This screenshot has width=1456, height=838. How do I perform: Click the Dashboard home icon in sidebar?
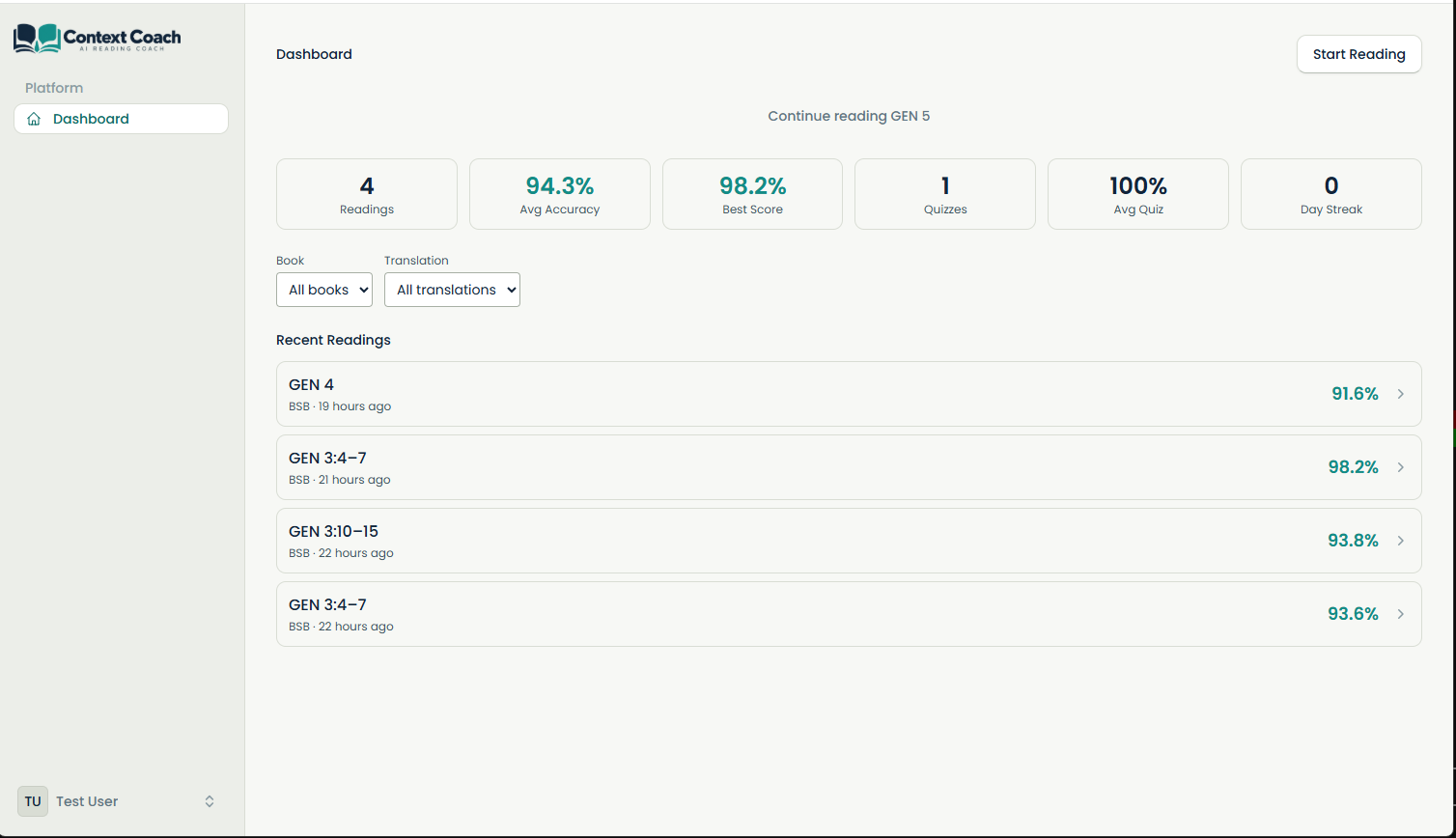pos(34,119)
